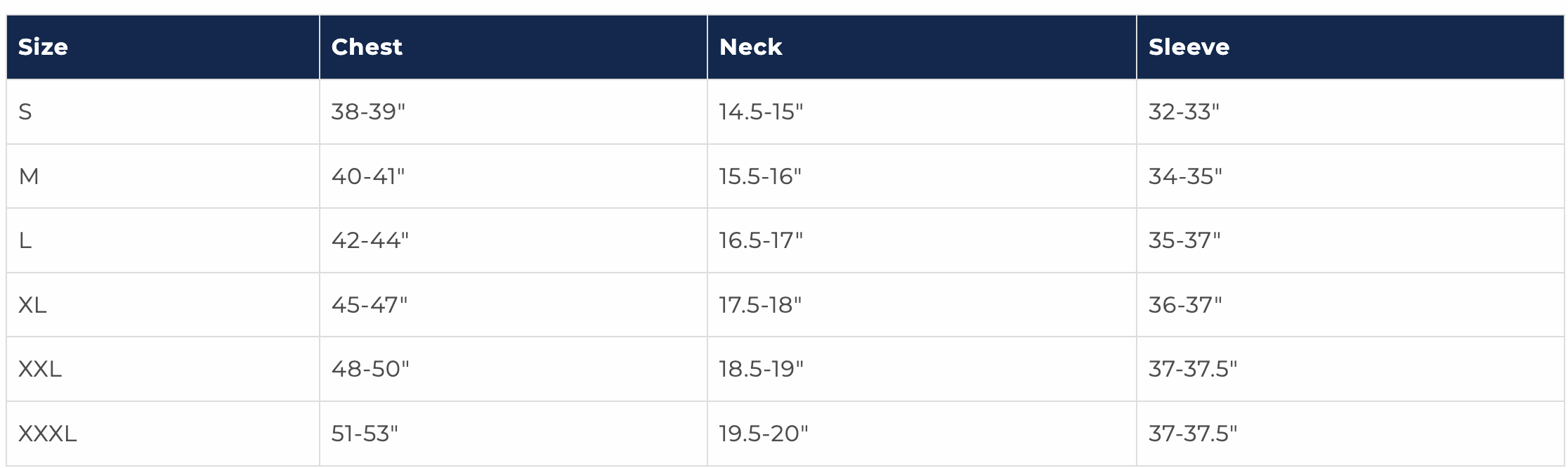Click the 51-53" chest measurement
The image size is (1568, 468).
click(365, 434)
